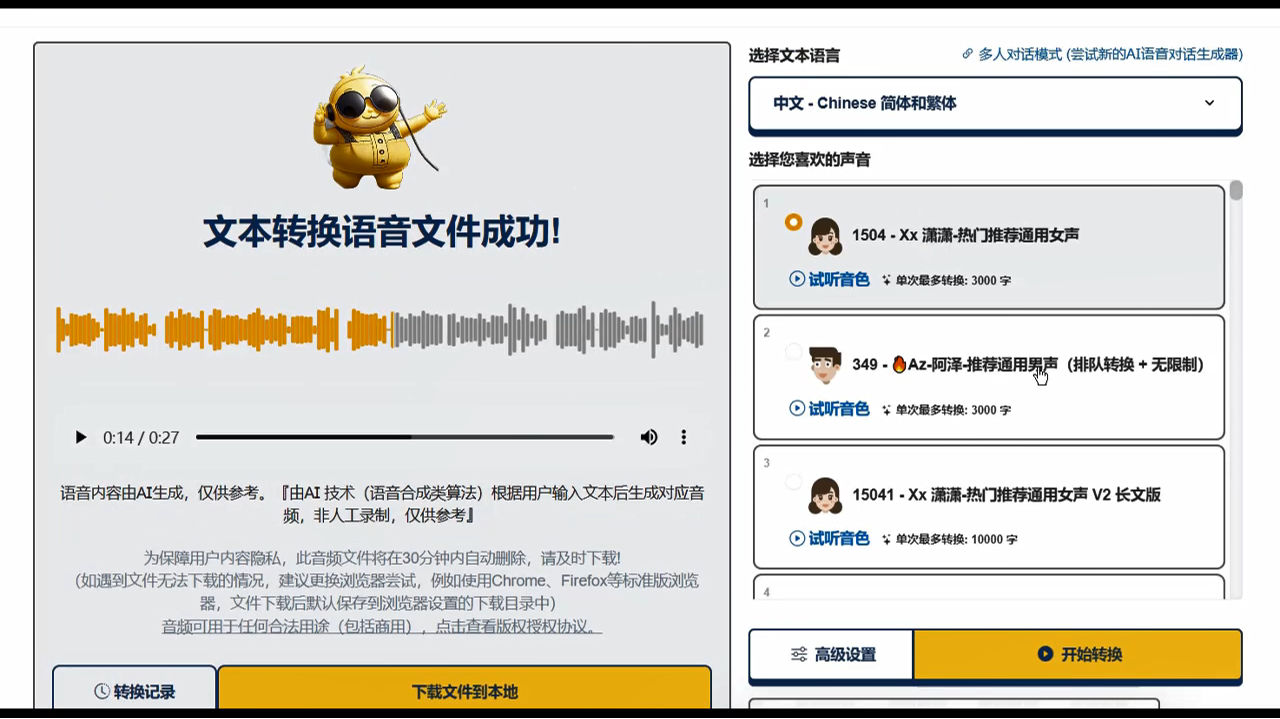The height and width of the screenshot is (719, 1280).
Task: Click the chain icon beside 多人对话模式
Action: [x=967, y=54]
